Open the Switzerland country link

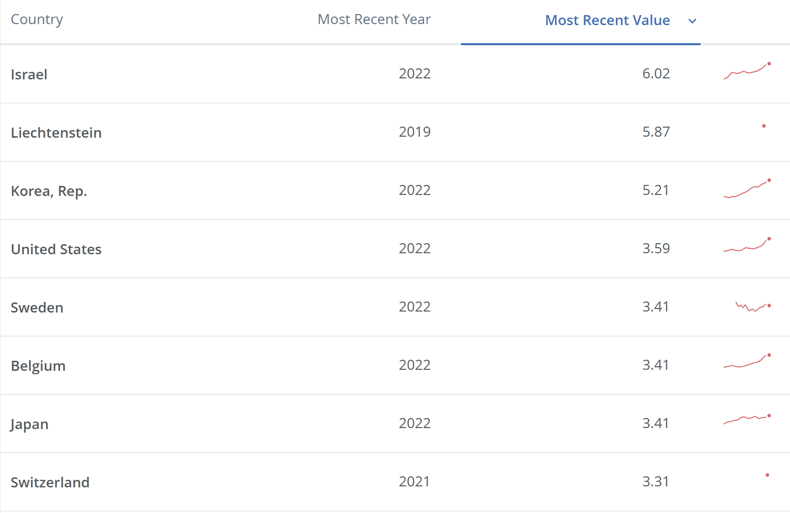pos(50,482)
